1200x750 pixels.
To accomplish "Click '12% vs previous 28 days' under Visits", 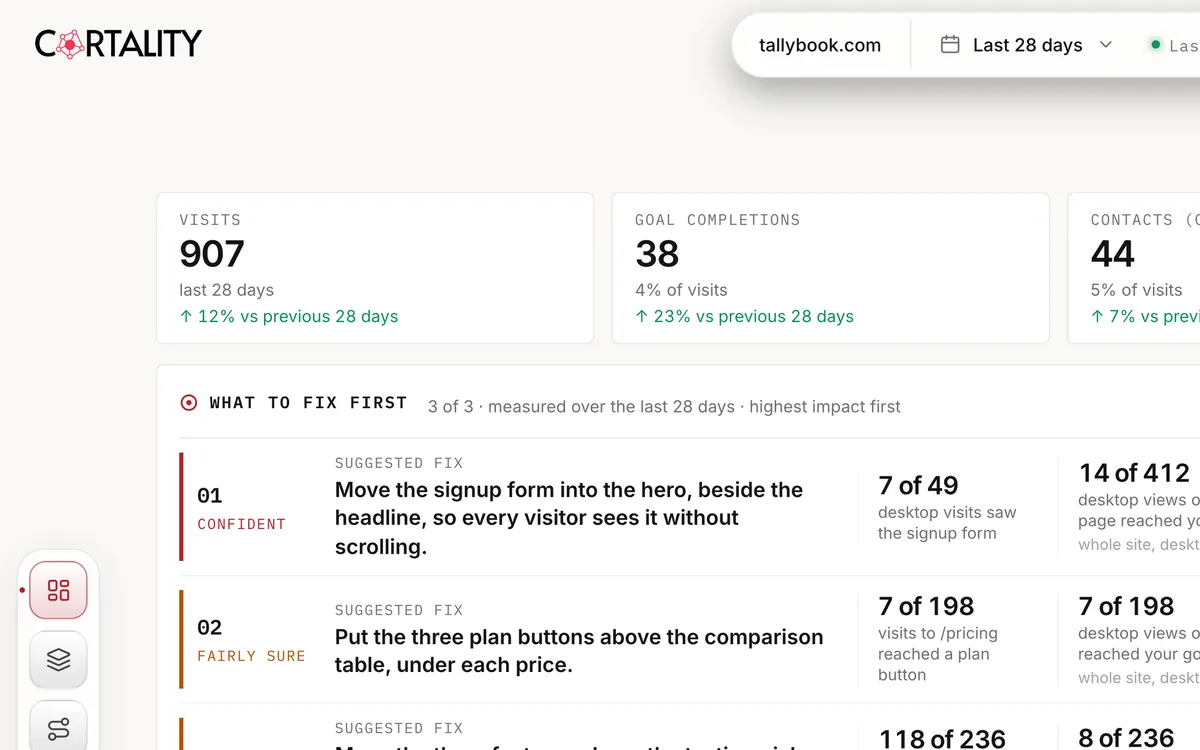I will (289, 316).
